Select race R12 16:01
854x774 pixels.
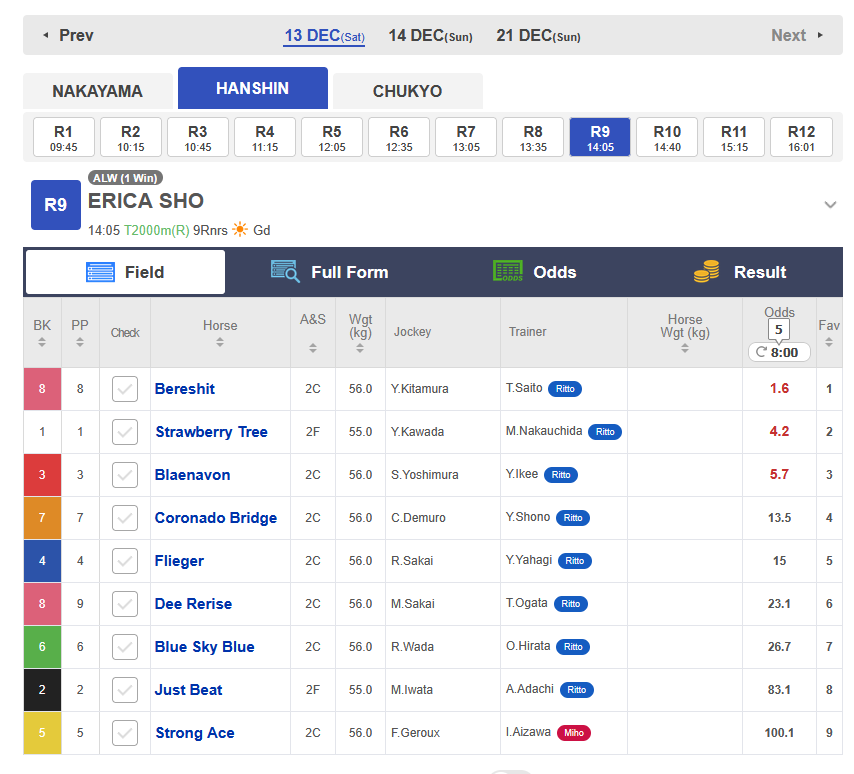point(801,137)
